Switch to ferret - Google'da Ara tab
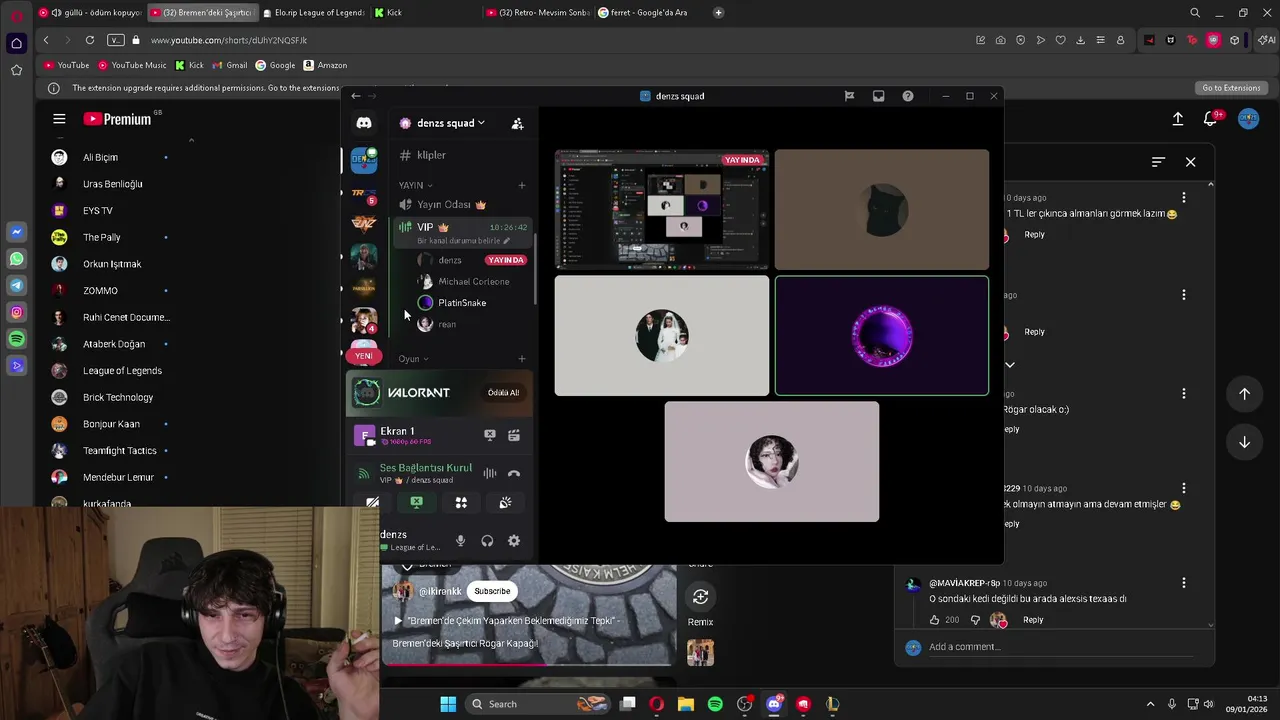Image resolution: width=1280 pixels, height=720 pixels. (x=647, y=13)
